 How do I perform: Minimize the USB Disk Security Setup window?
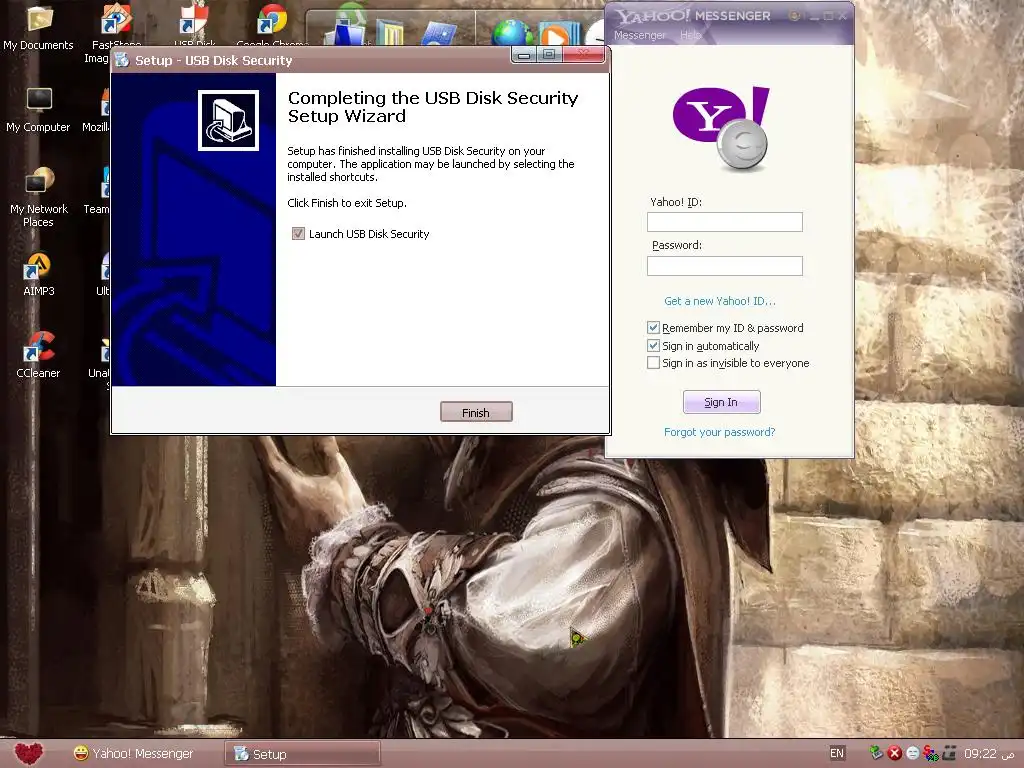(x=524, y=54)
